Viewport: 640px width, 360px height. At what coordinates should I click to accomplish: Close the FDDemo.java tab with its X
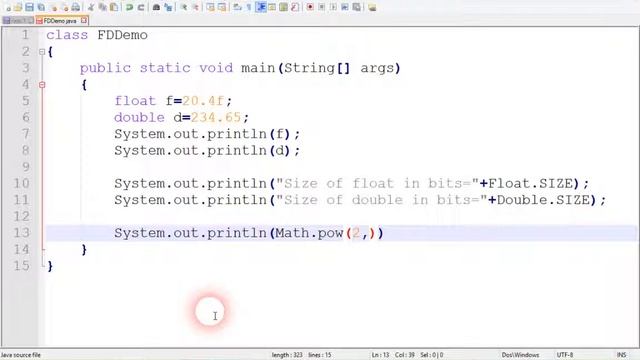click(x=84, y=20)
